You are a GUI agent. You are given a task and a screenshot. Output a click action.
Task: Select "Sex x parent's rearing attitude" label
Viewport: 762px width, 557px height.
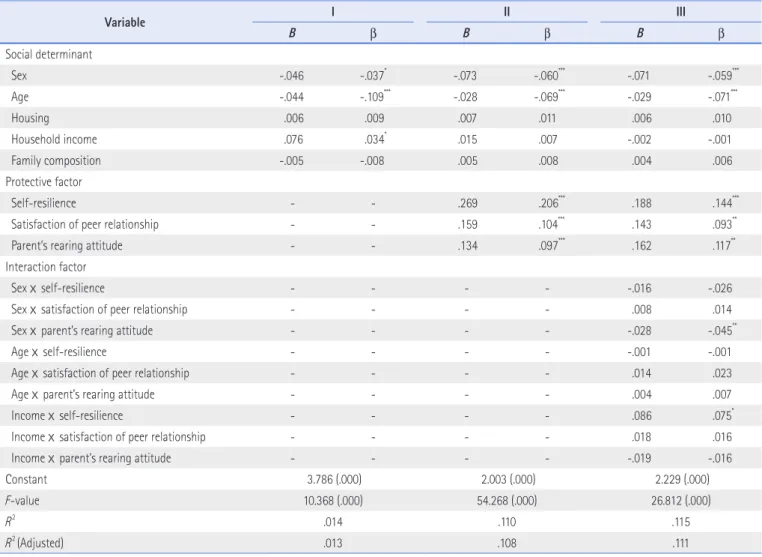click(x=82, y=331)
